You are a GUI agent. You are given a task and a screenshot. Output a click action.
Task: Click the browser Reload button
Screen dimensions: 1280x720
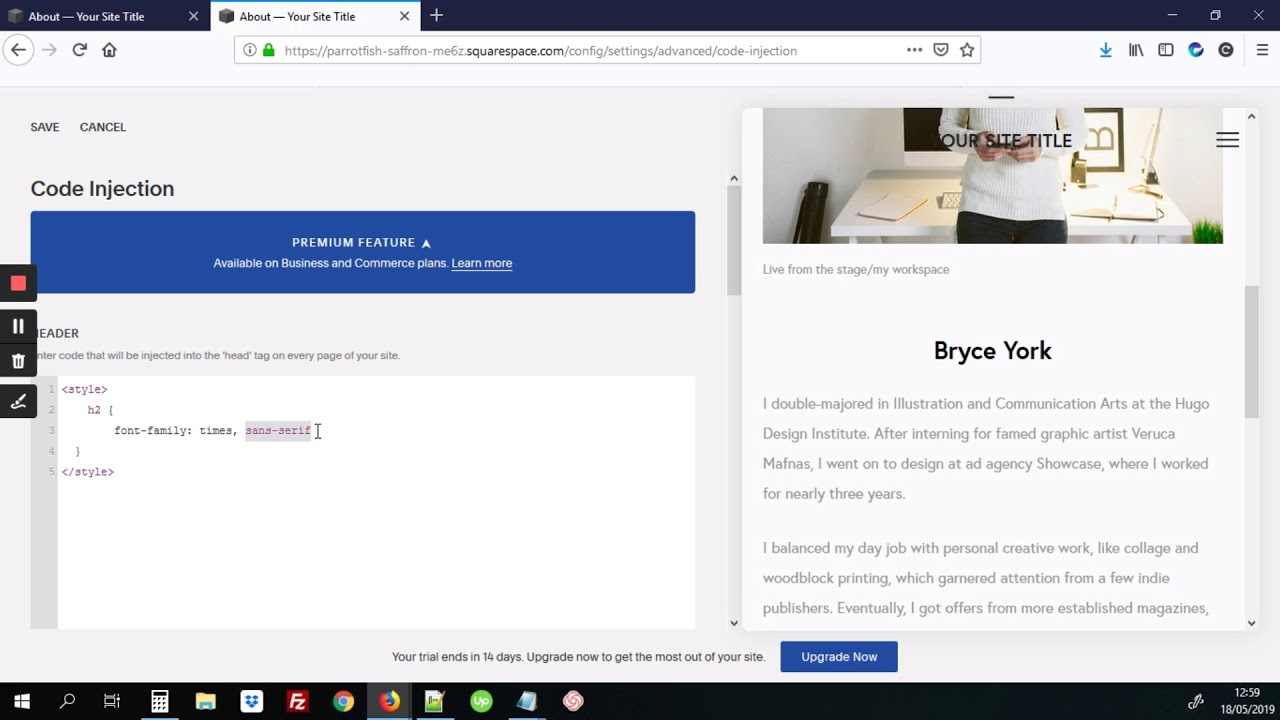coord(79,50)
